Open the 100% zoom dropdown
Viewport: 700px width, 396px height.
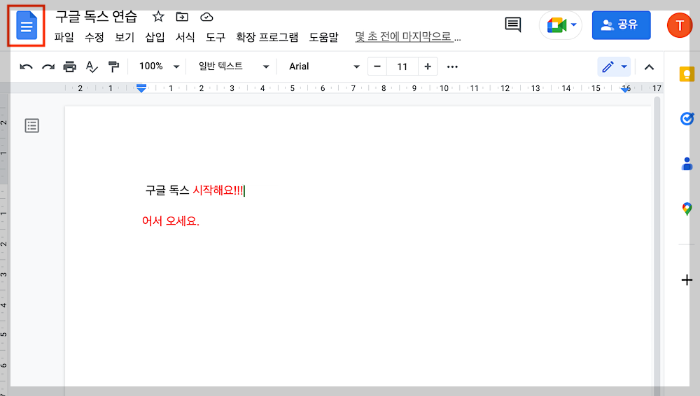point(159,67)
